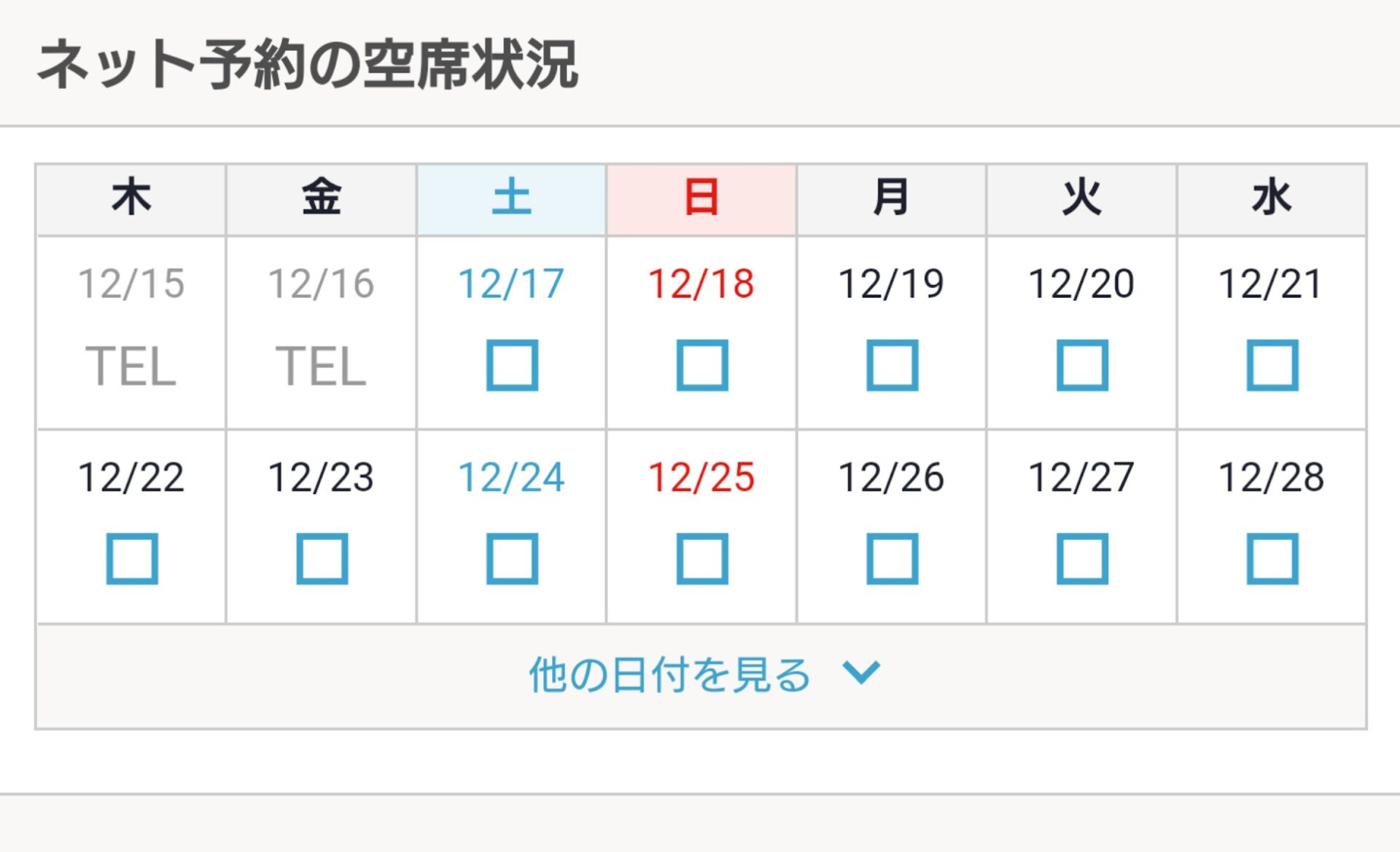Click the 12/25 date text
The width and height of the screenshot is (1400, 852).
point(701,478)
